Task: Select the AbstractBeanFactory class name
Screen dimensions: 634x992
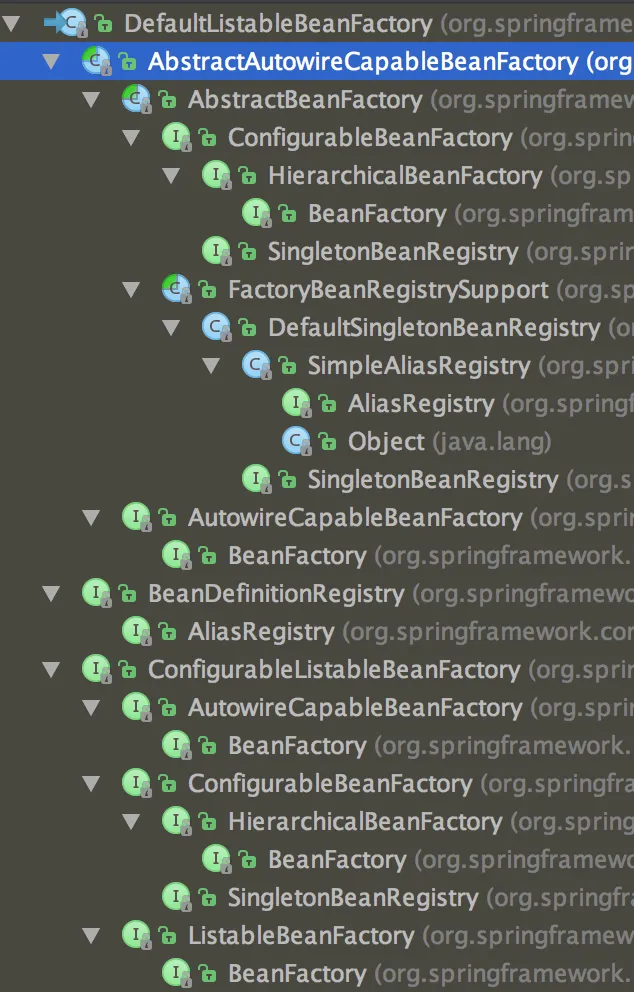Action: click(305, 101)
